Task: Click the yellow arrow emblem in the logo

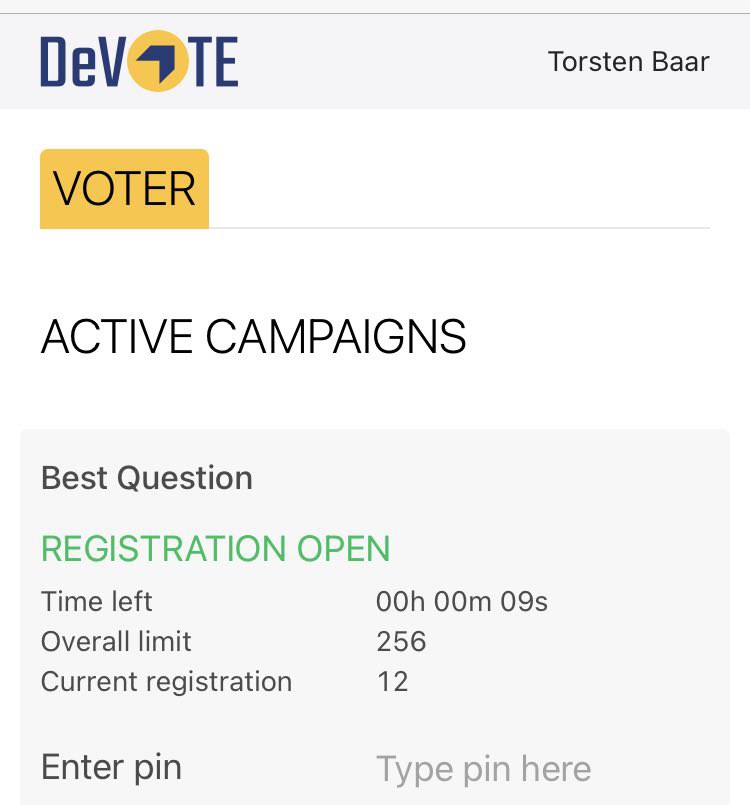Action: pos(159,61)
